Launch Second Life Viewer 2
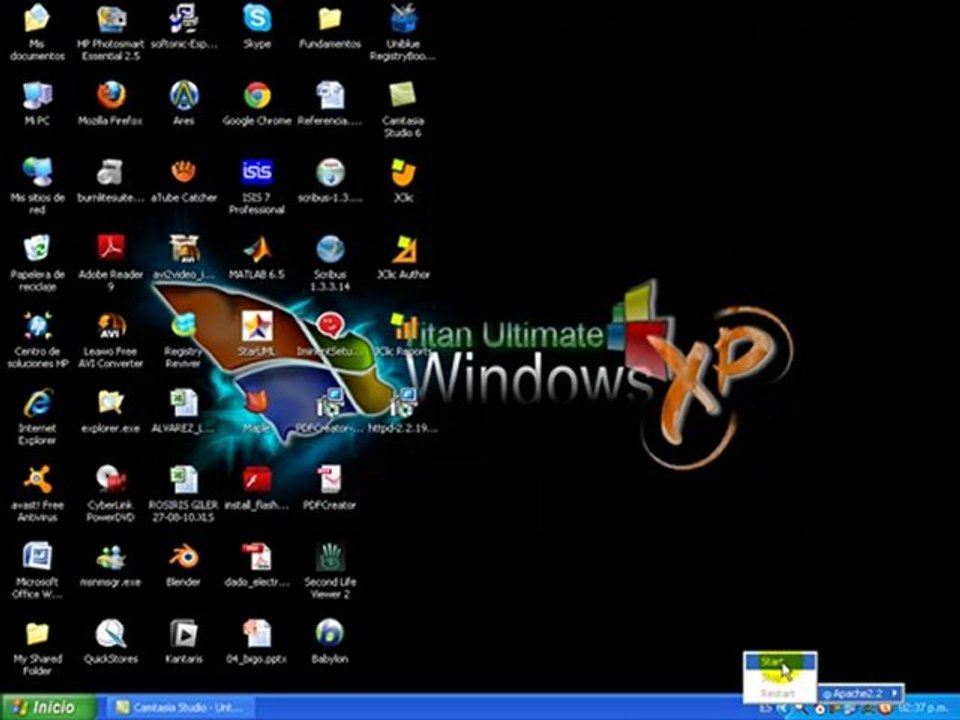 (330, 571)
